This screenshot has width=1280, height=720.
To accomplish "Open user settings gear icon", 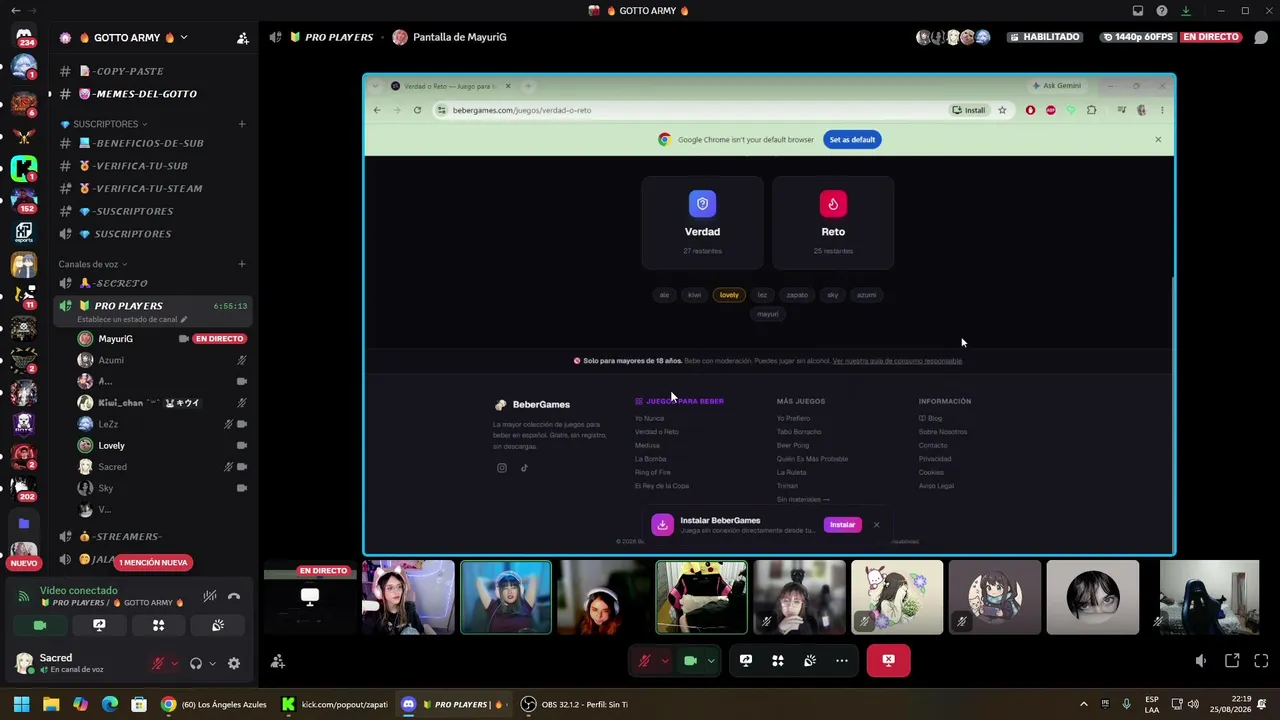I will click(234, 663).
